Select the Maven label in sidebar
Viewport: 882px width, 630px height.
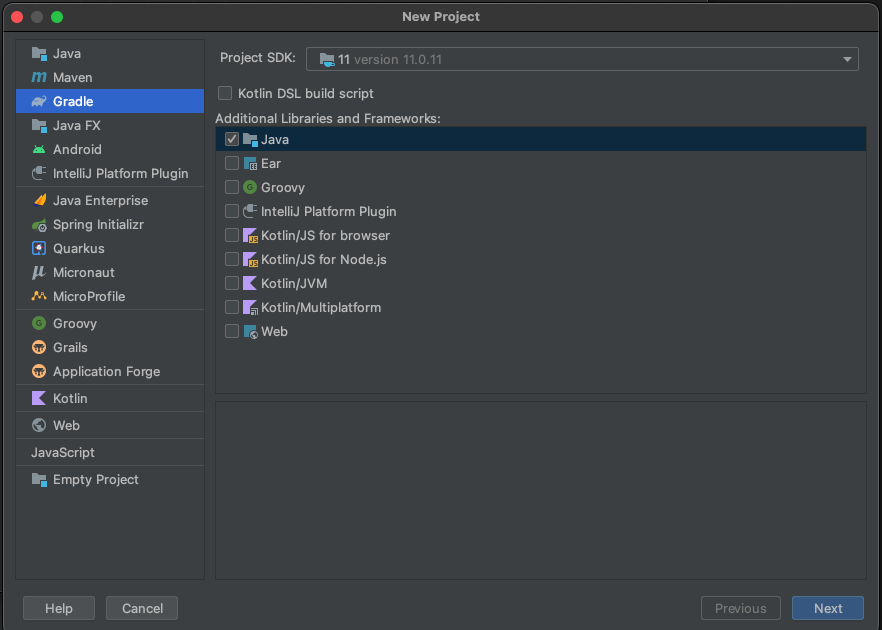point(73,78)
